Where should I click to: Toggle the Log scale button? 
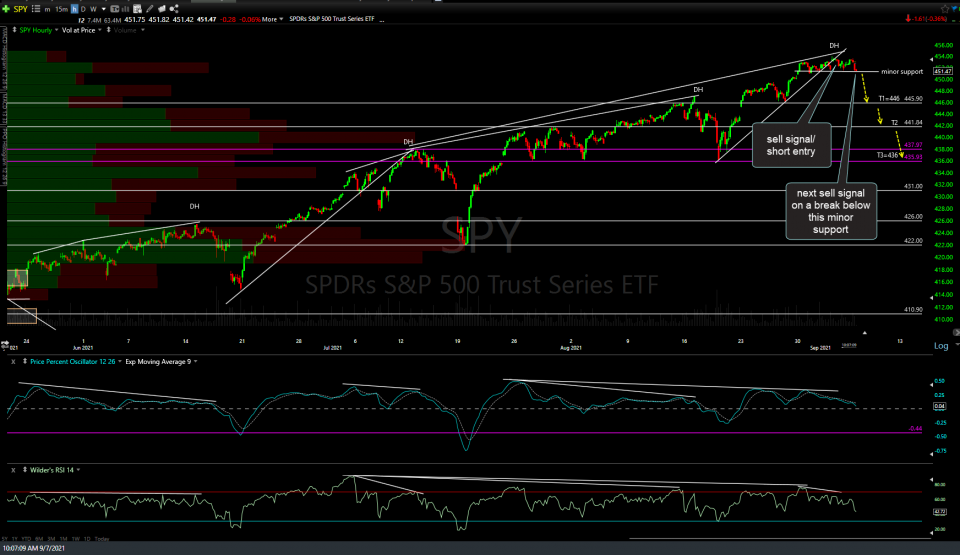[941, 345]
